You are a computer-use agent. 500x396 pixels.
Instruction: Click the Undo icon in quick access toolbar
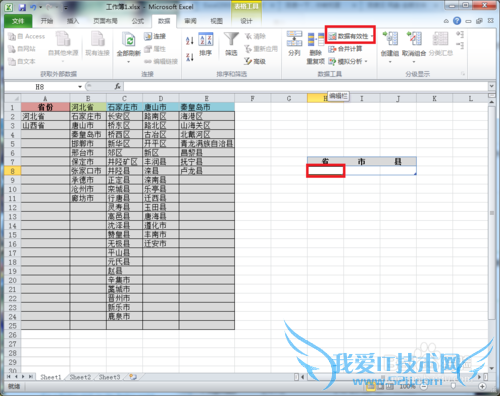pyautogui.click(x=33, y=7)
